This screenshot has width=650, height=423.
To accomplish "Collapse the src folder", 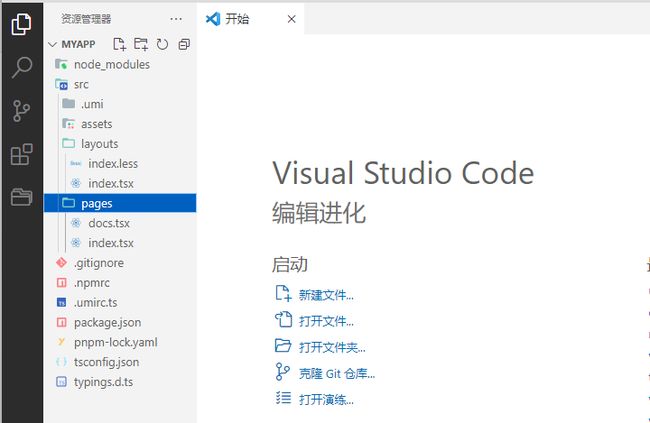I will point(120,84).
